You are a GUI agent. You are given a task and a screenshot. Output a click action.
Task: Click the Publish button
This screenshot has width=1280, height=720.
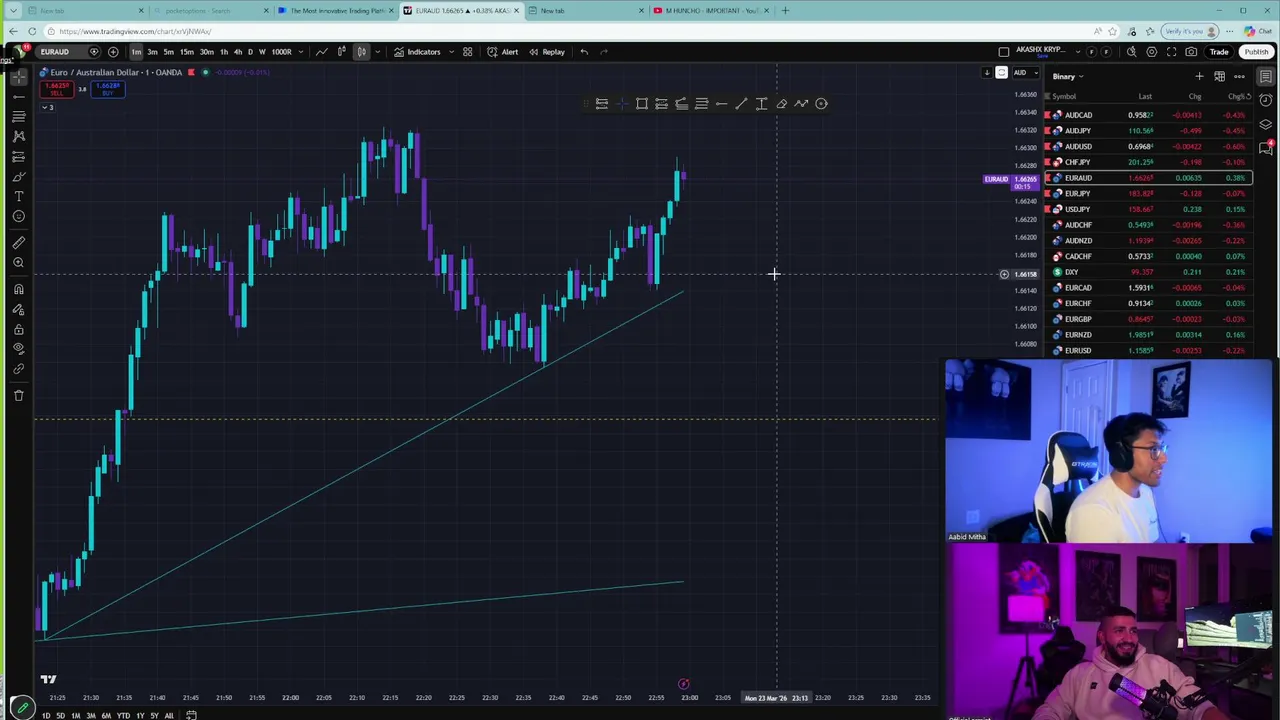point(1256,52)
